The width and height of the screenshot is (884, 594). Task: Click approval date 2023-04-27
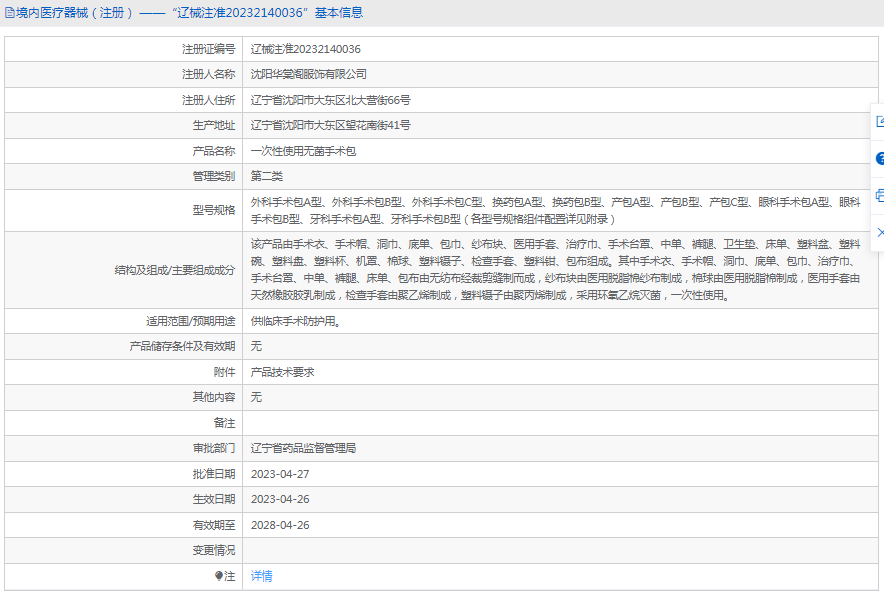(x=280, y=474)
